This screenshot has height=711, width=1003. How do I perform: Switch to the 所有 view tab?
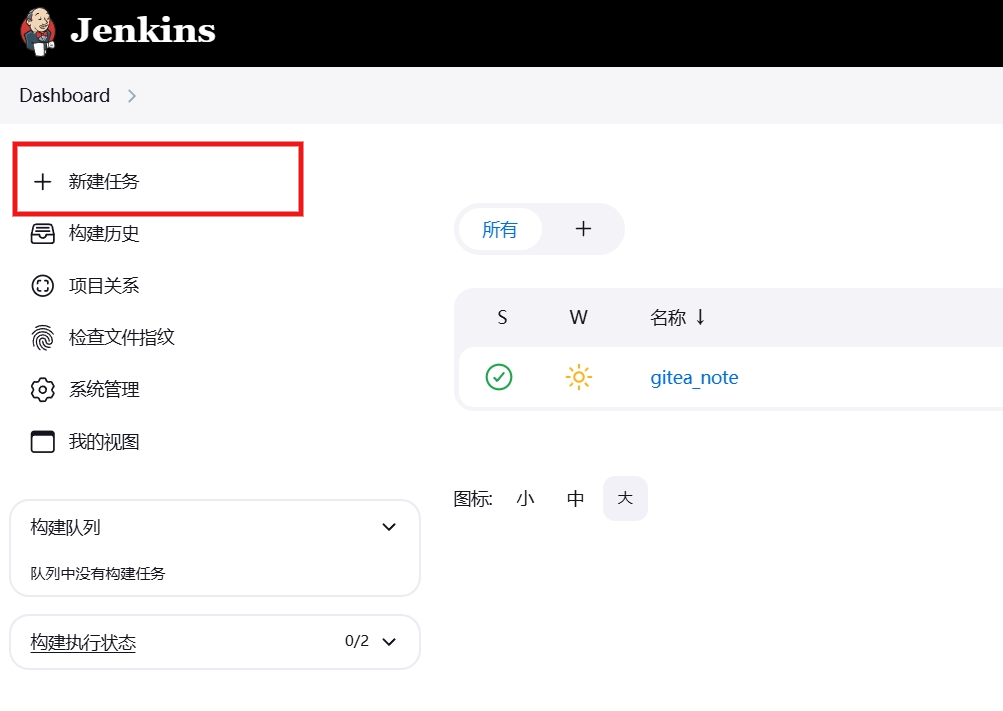500,229
